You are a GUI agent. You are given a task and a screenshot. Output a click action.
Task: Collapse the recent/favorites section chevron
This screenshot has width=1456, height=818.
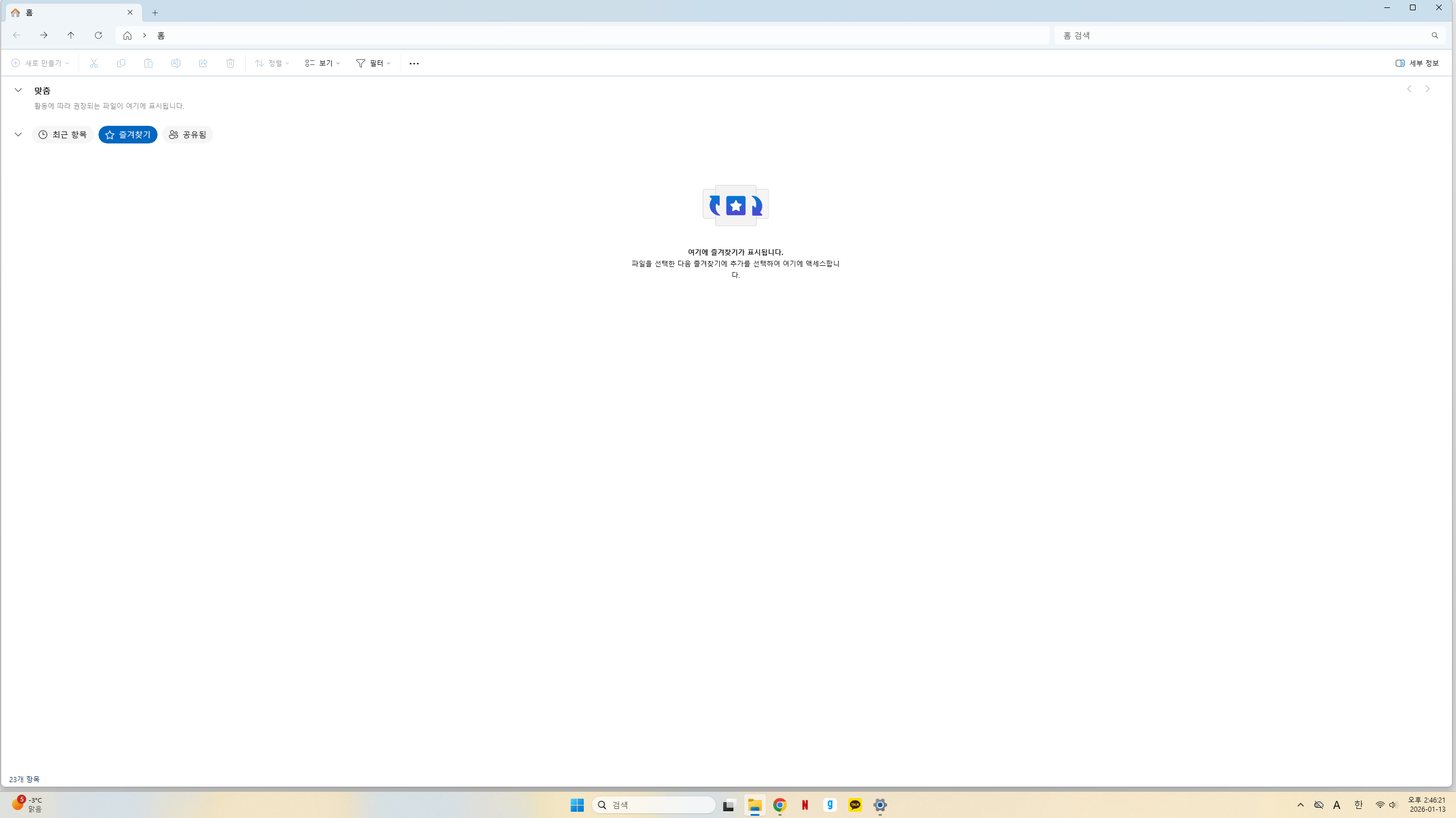[x=18, y=134]
